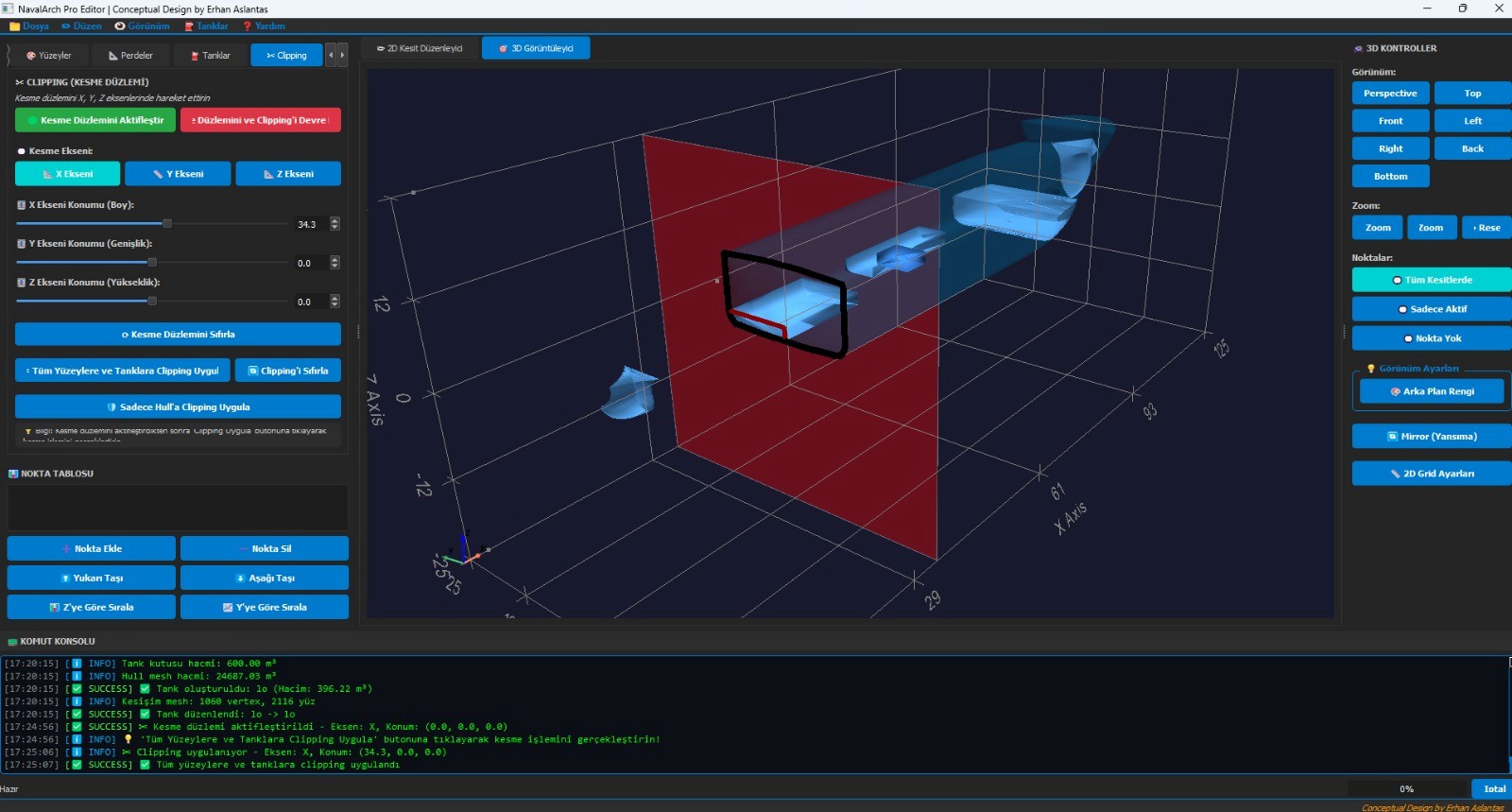1512x812 pixels.
Task: Open the Tanklar menu in the menu bar
Action: click(206, 26)
